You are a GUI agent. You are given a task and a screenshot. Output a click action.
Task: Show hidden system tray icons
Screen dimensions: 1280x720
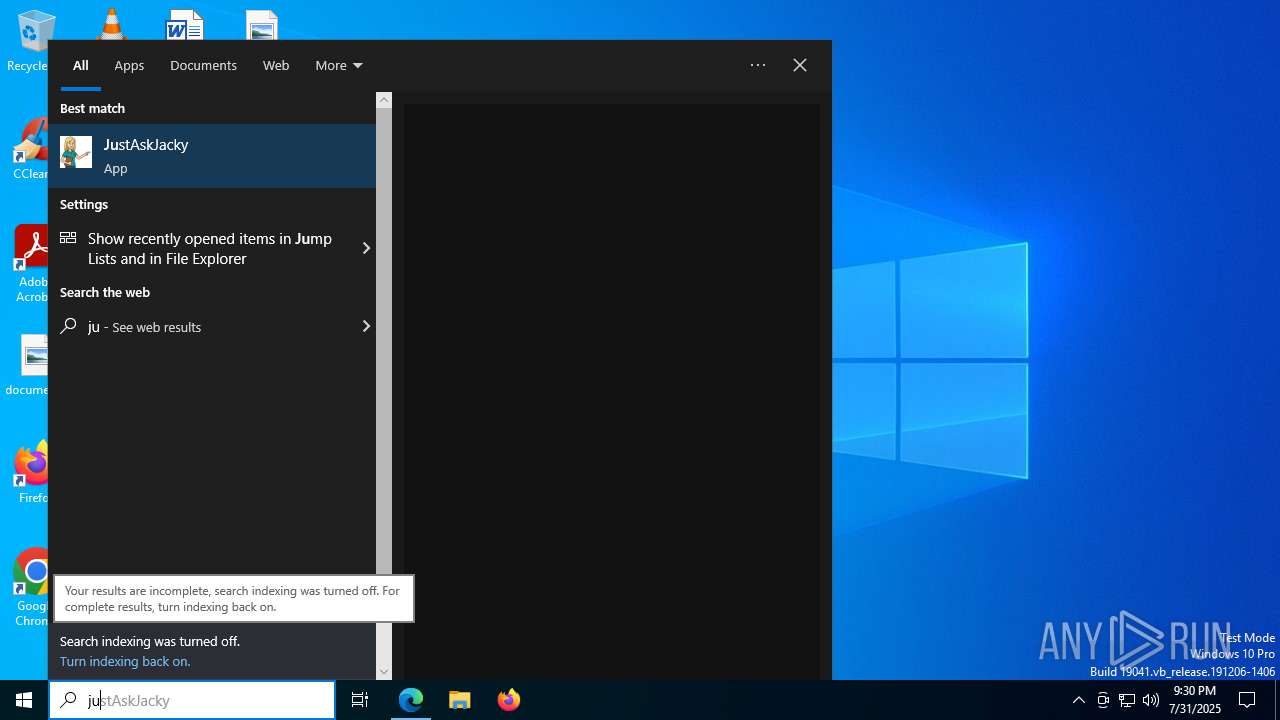[1078, 700]
